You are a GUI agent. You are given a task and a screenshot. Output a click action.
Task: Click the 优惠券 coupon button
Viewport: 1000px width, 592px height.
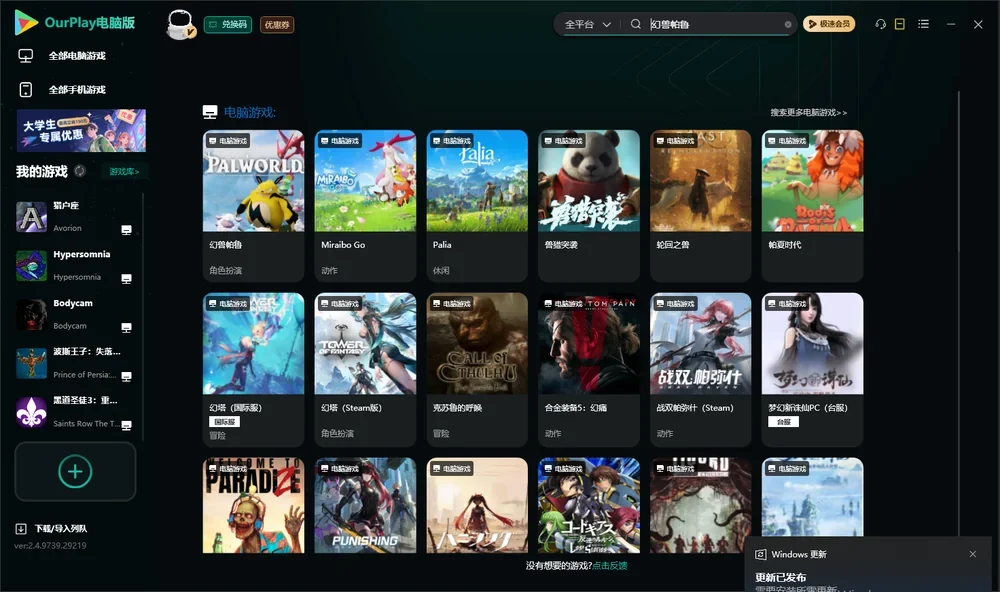277,25
